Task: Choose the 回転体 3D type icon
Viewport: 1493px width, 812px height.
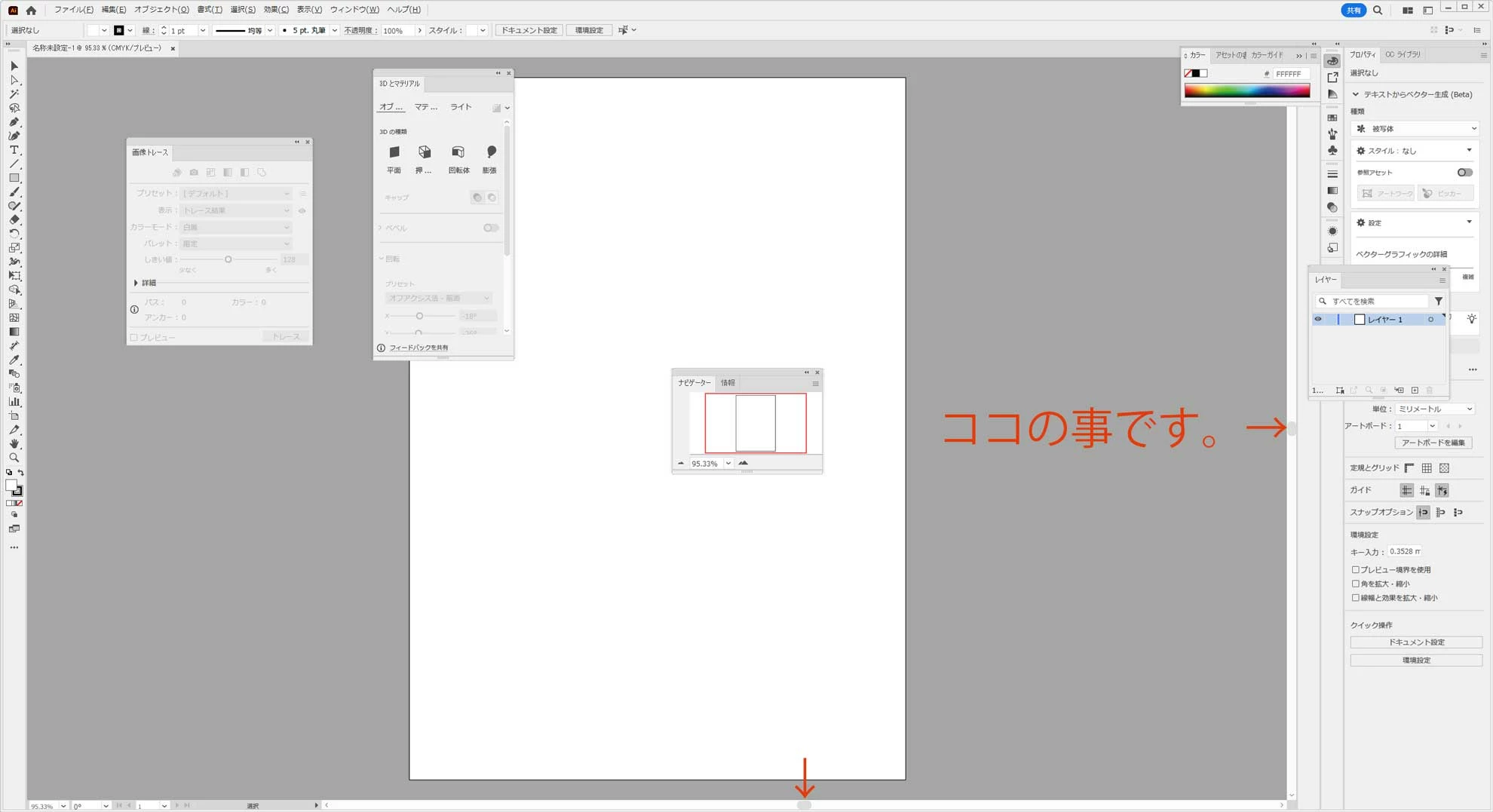Action: tap(458, 152)
